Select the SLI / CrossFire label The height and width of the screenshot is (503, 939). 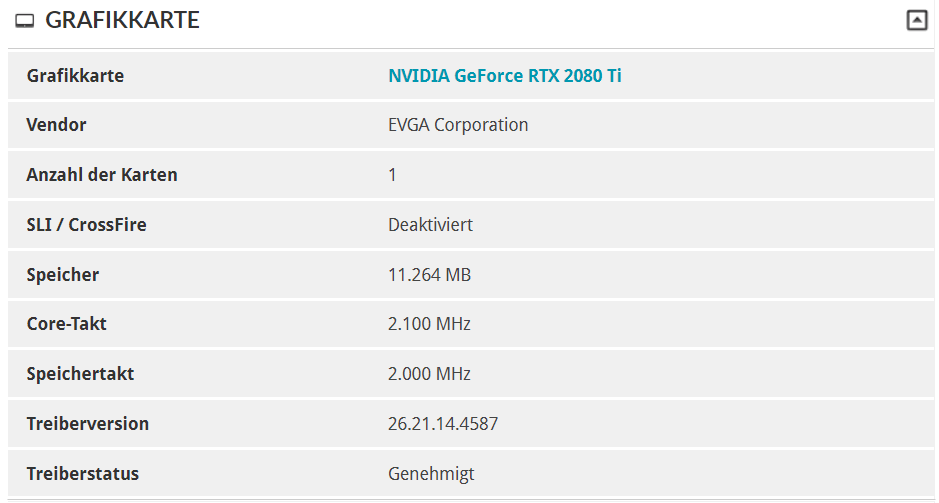click(x=86, y=225)
